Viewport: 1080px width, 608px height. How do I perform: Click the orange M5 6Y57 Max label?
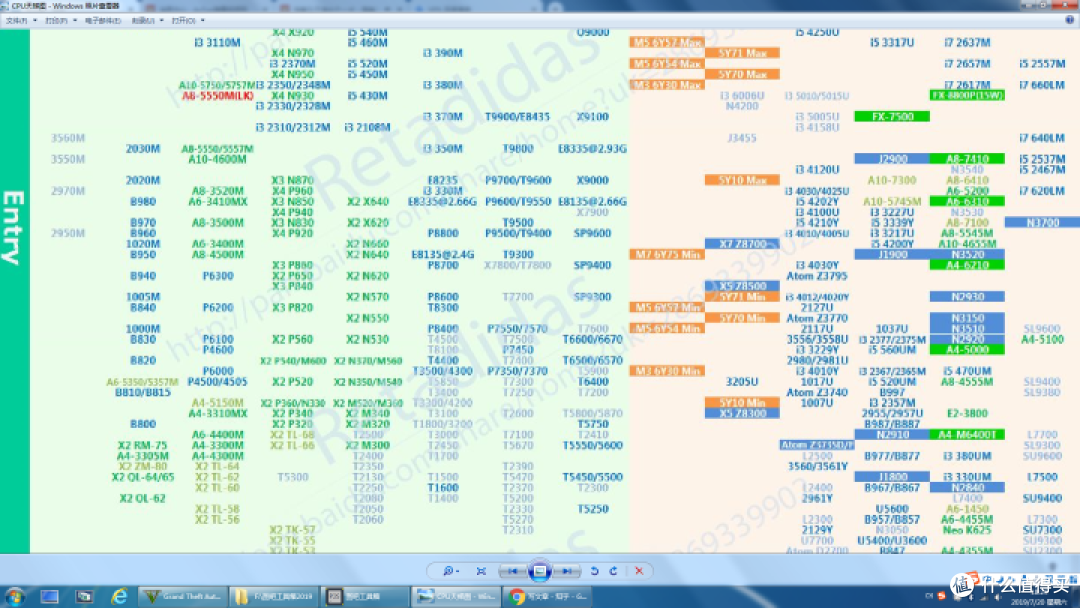[x=667, y=43]
